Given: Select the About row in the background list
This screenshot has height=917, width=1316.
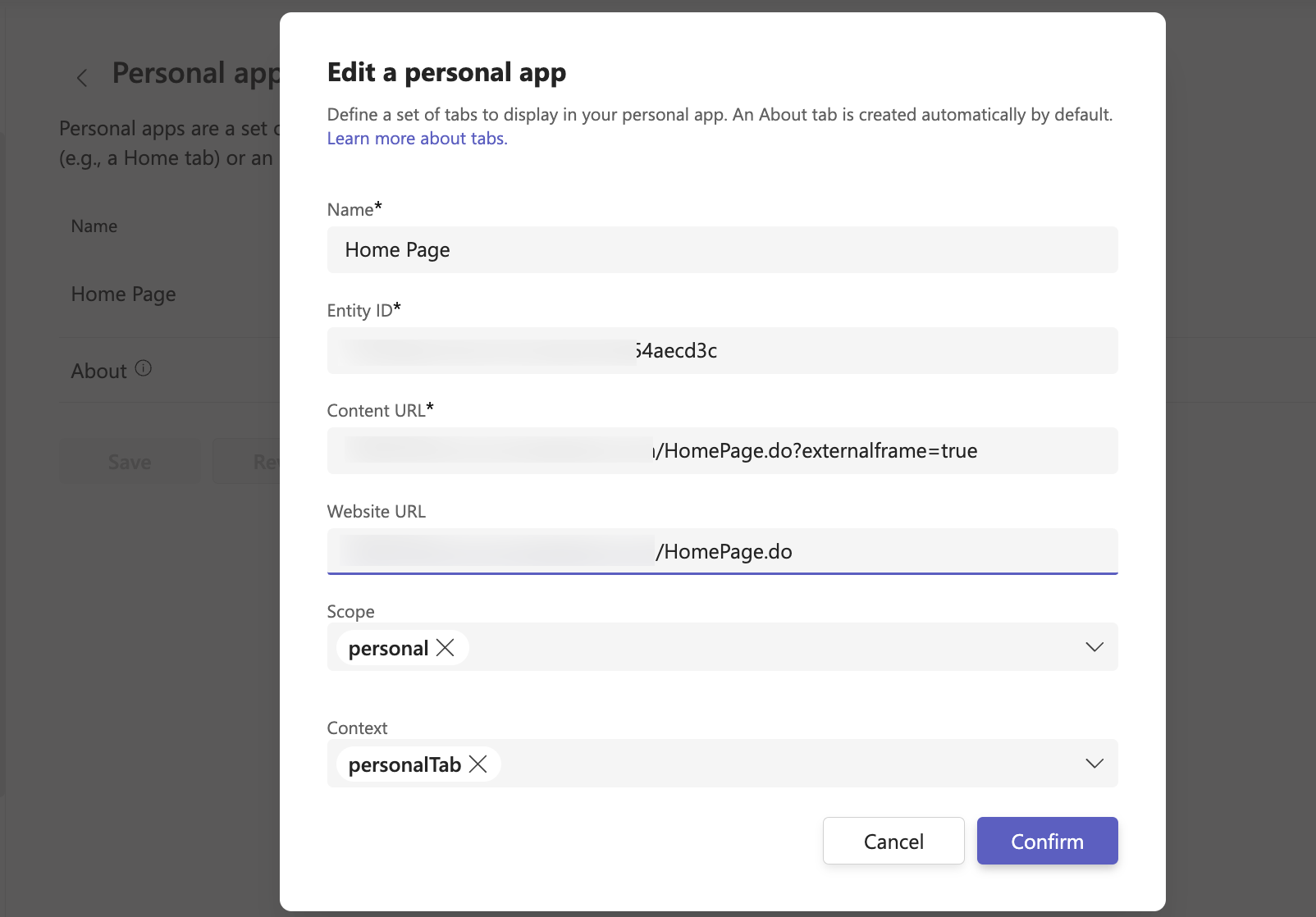Looking at the screenshot, I should point(99,372).
